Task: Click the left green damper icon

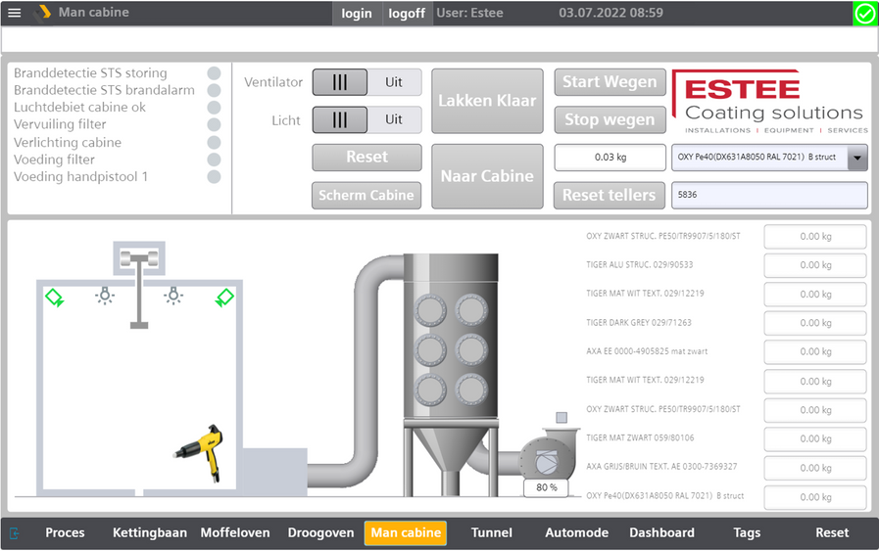Action: (54, 297)
